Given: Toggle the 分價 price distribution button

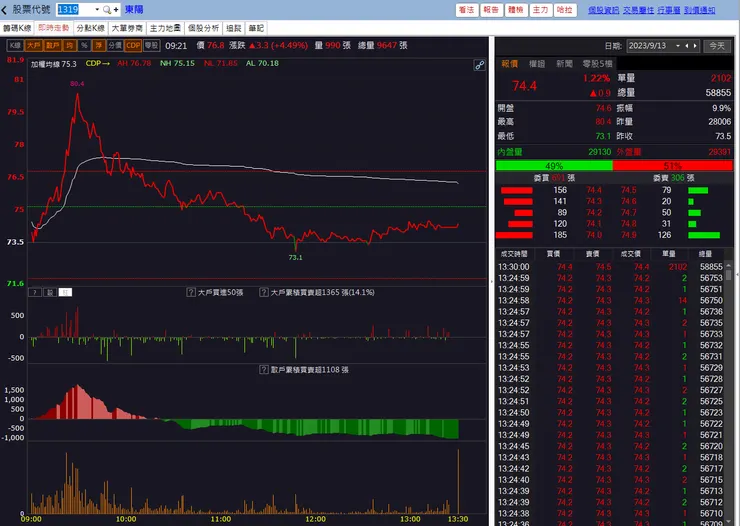Looking at the screenshot, I should coord(115,45).
